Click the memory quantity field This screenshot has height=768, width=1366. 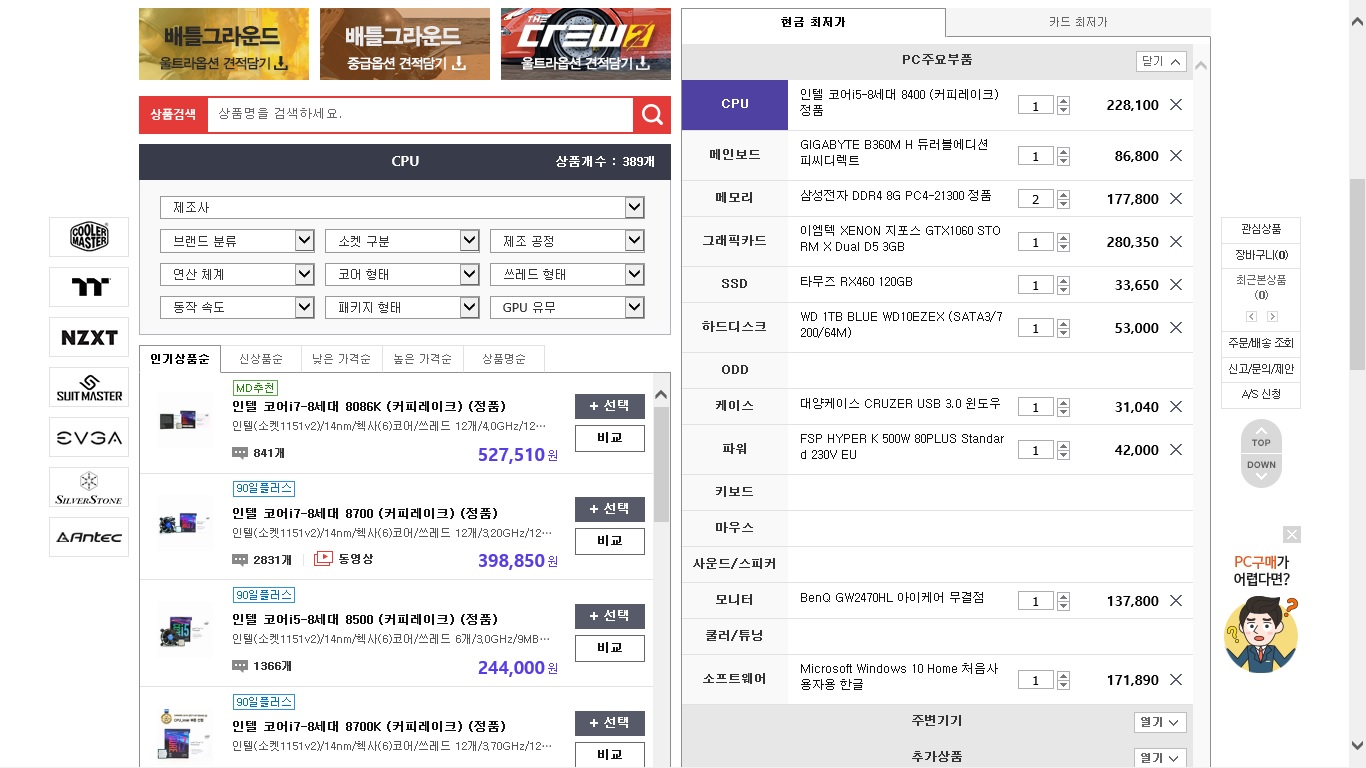pyautogui.click(x=1035, y=199)
